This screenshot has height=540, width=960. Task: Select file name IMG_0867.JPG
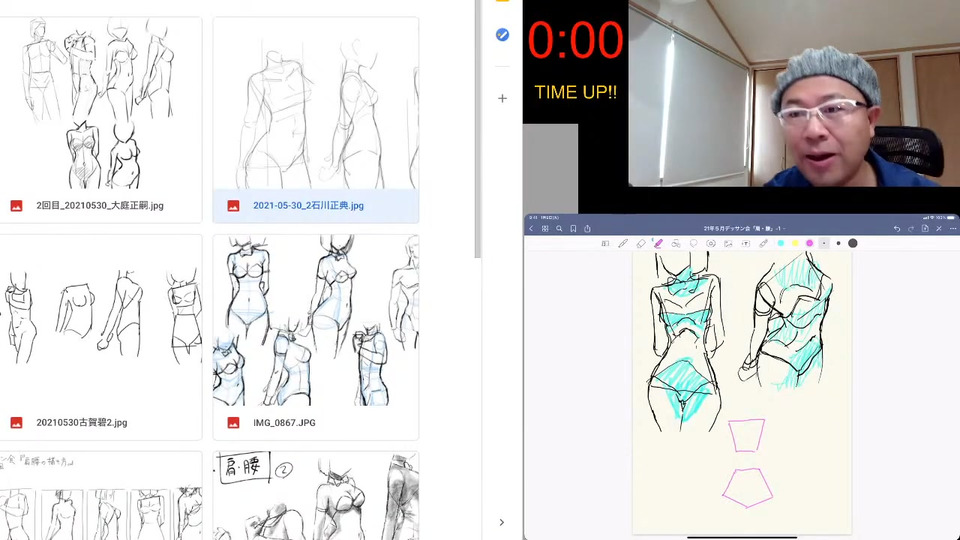pos(285,422)
